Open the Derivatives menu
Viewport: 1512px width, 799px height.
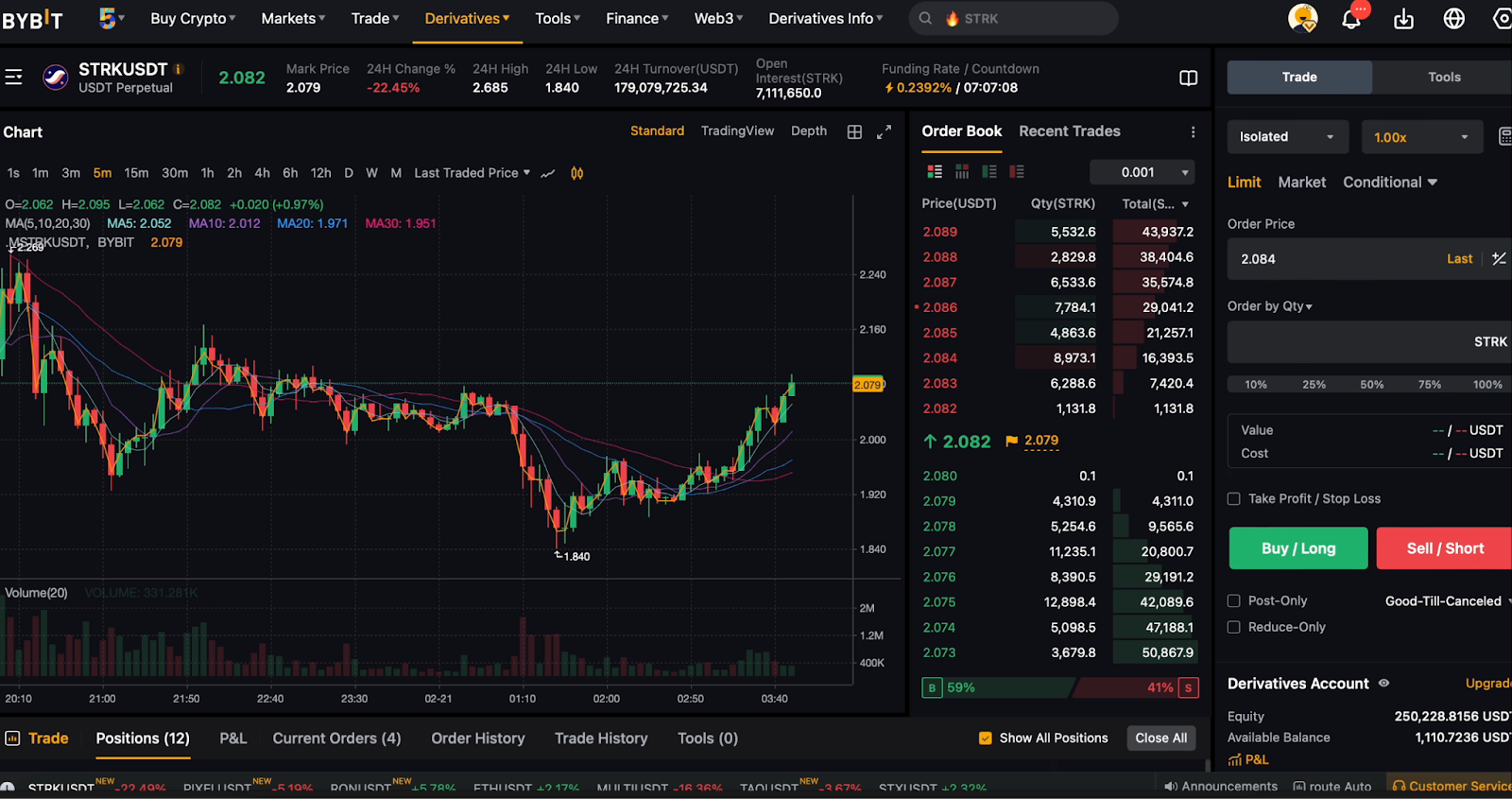pyautogui.click(x=467, y=18)
